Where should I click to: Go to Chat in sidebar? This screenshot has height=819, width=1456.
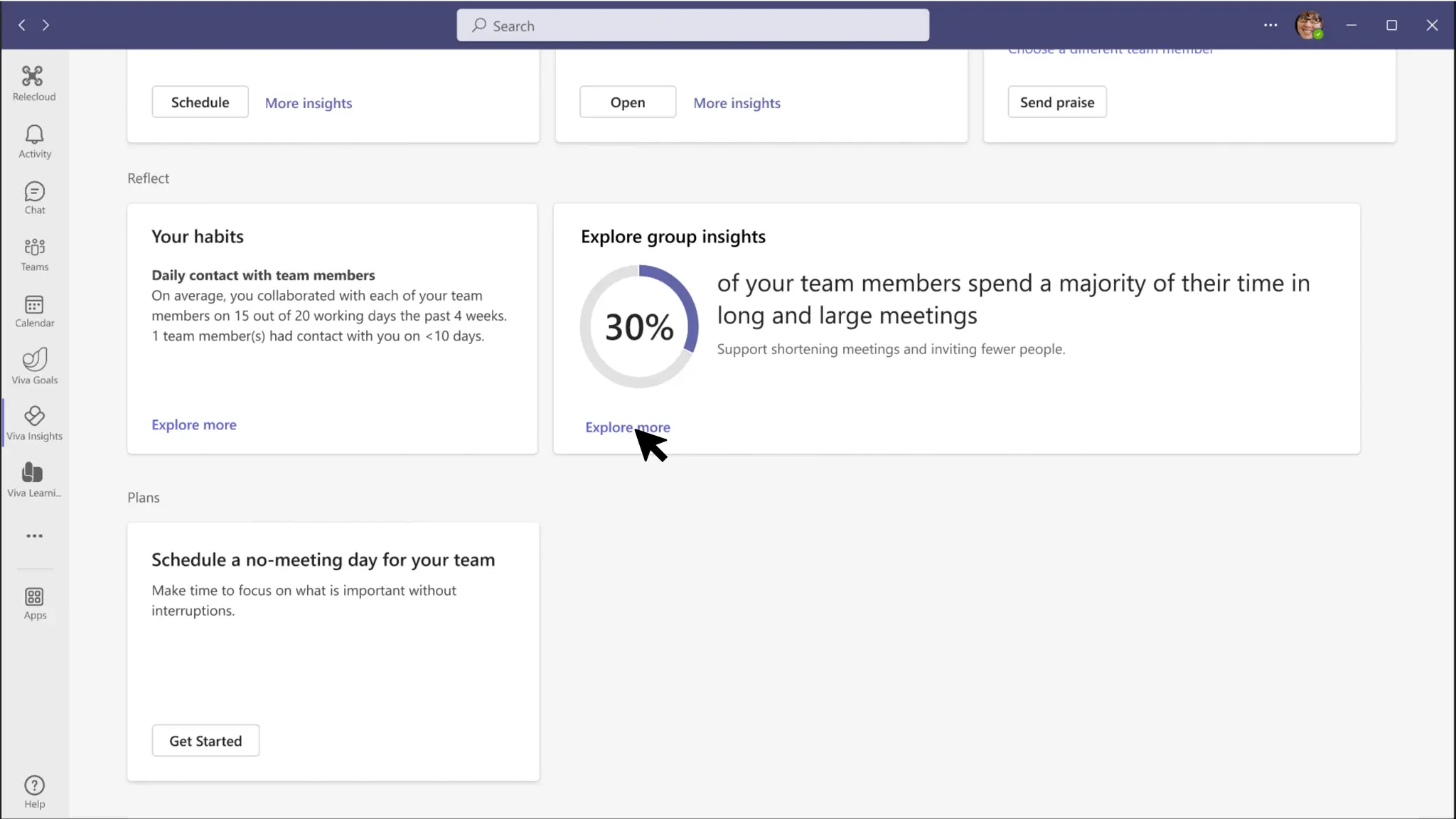point(34,198)
